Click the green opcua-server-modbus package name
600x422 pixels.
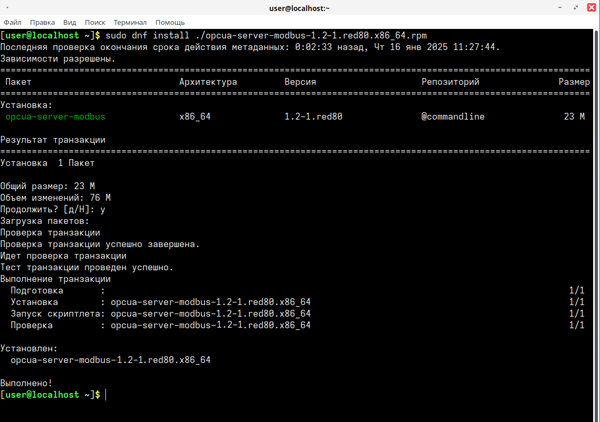click(55, 117)
